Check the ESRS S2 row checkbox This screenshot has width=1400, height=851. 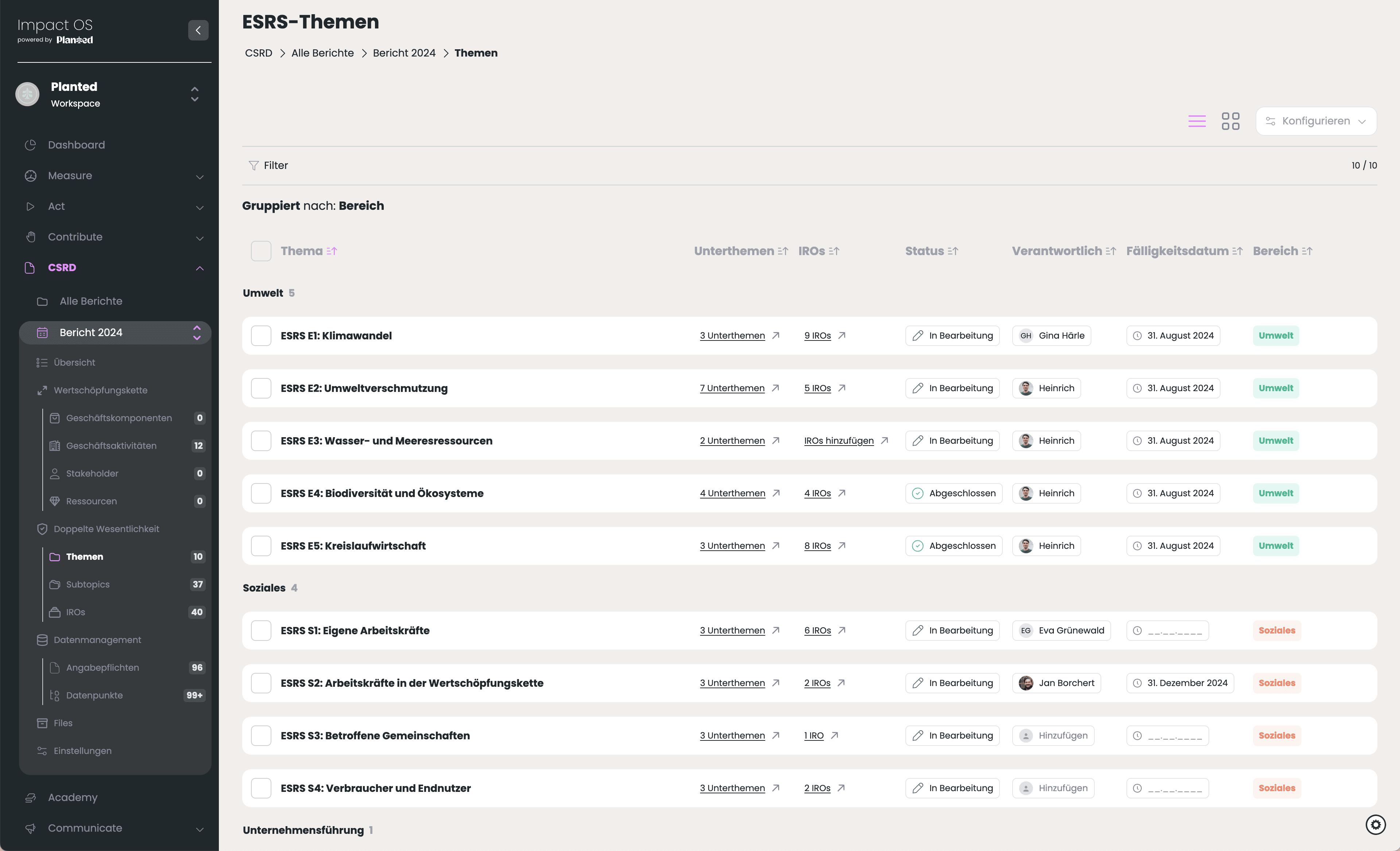click(261, 683)
